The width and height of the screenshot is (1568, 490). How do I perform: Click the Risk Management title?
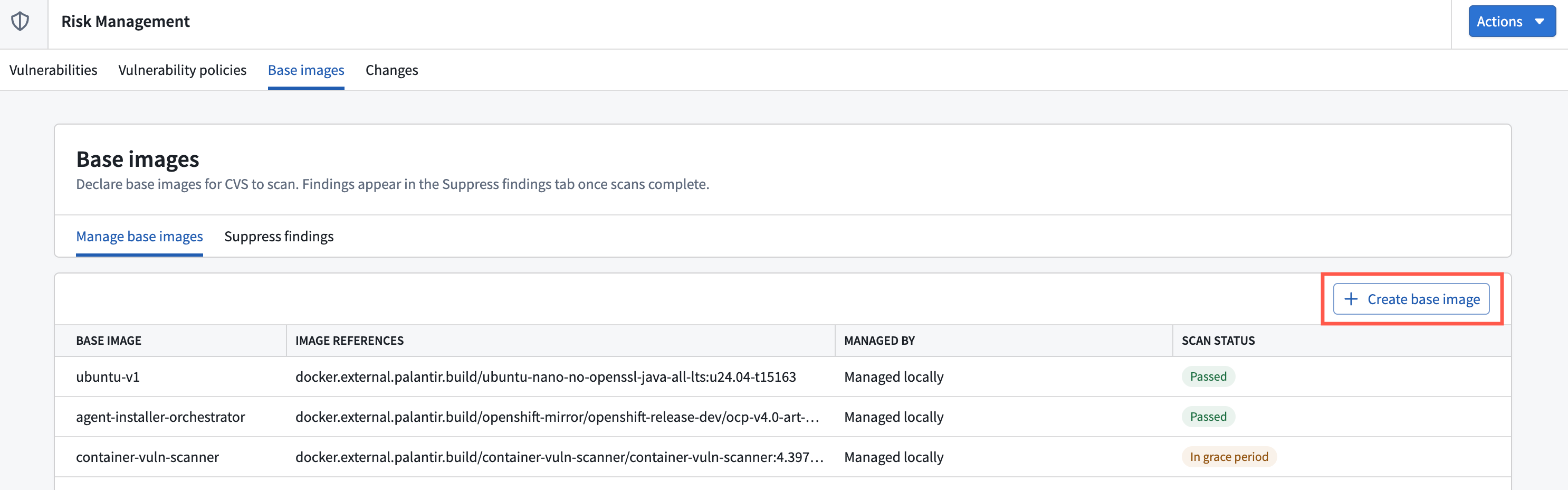click(126, 21)
